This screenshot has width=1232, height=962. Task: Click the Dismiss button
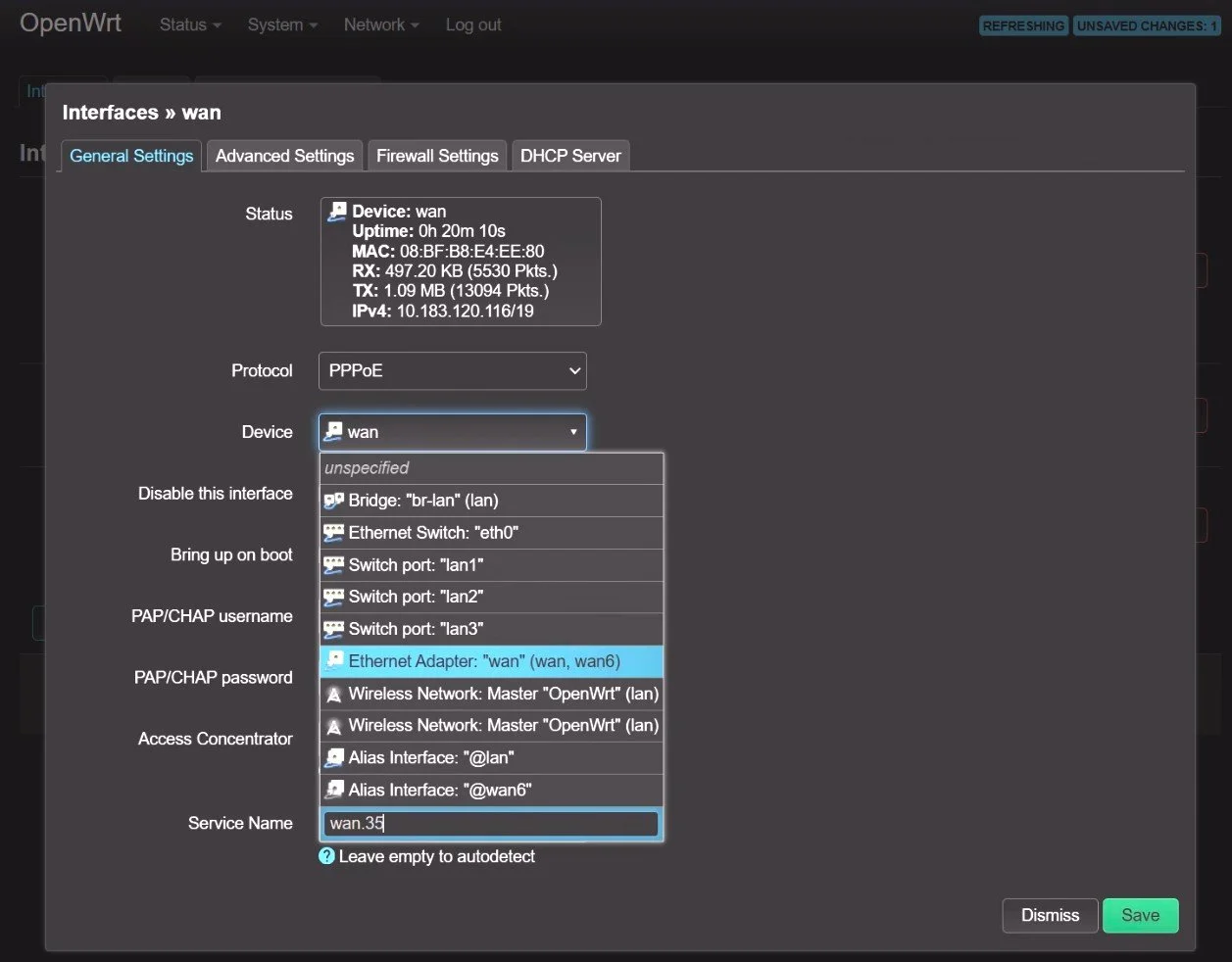1050,915
